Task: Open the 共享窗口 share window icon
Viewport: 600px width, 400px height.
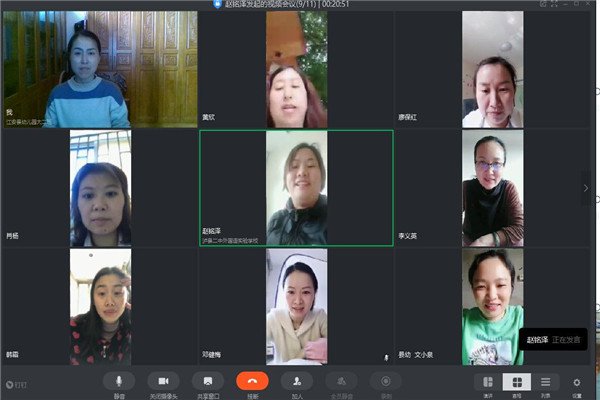Action: pos(208,381)
